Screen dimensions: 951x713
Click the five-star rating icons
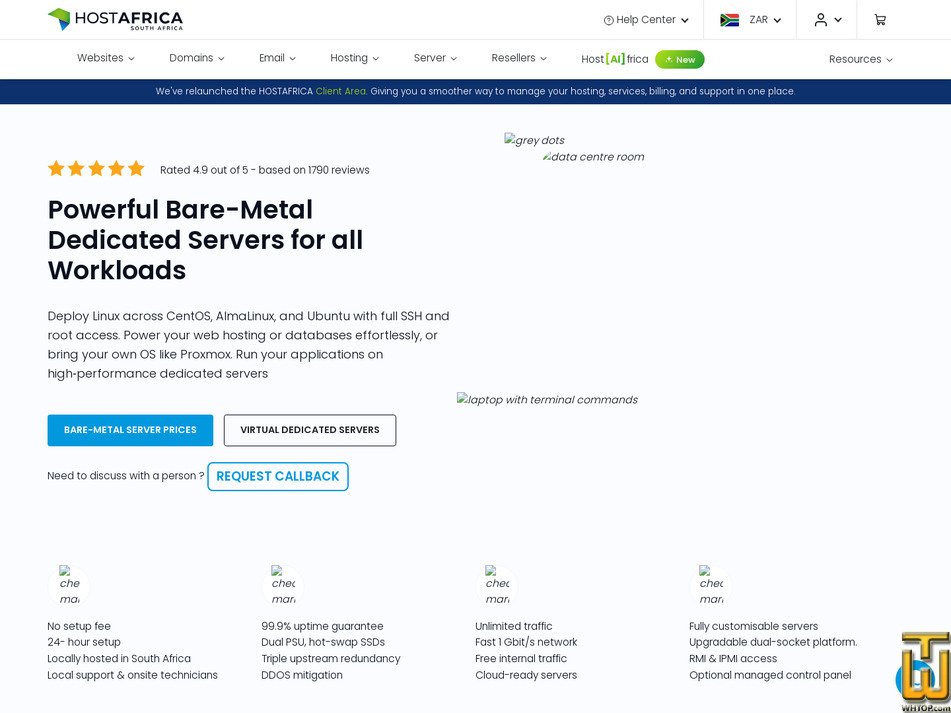pyautogui.click(x=96, y=169)
